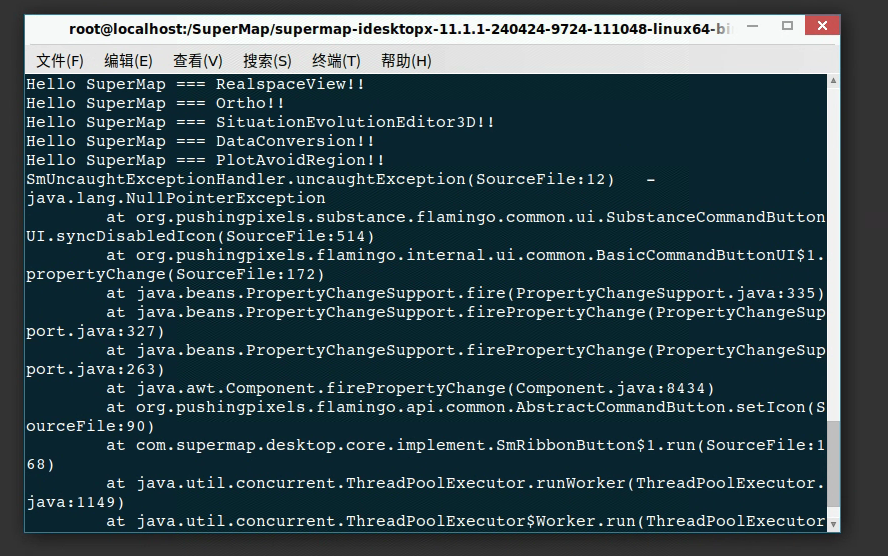The image size is (888, 556).
Task: Open the 搜索(S) menu
Action: pos(267,61)
